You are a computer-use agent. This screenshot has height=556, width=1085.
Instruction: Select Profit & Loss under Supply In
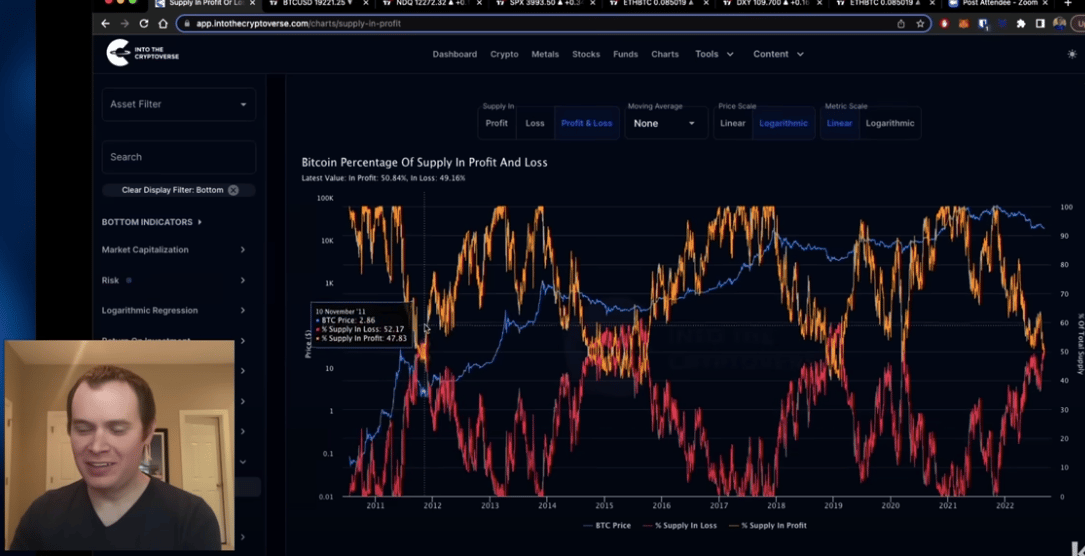coord(586,123)
